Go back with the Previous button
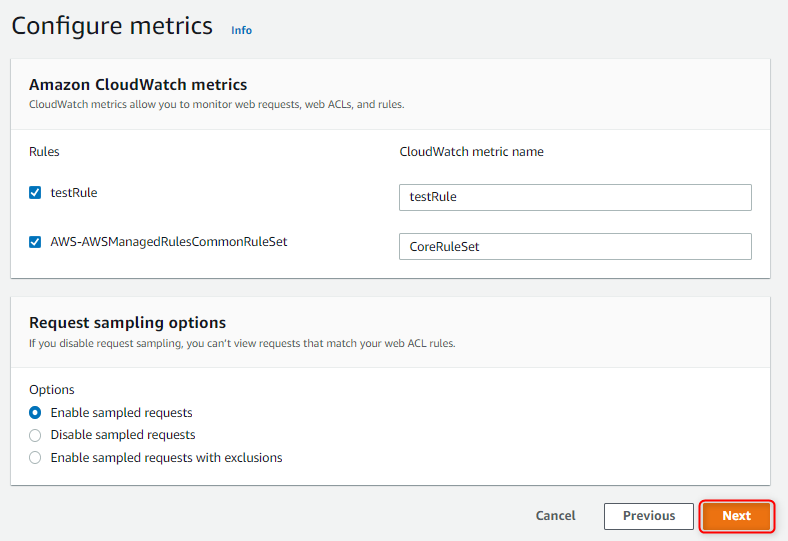The width and height of the screenshot is (788, 541). coord(648,516)
